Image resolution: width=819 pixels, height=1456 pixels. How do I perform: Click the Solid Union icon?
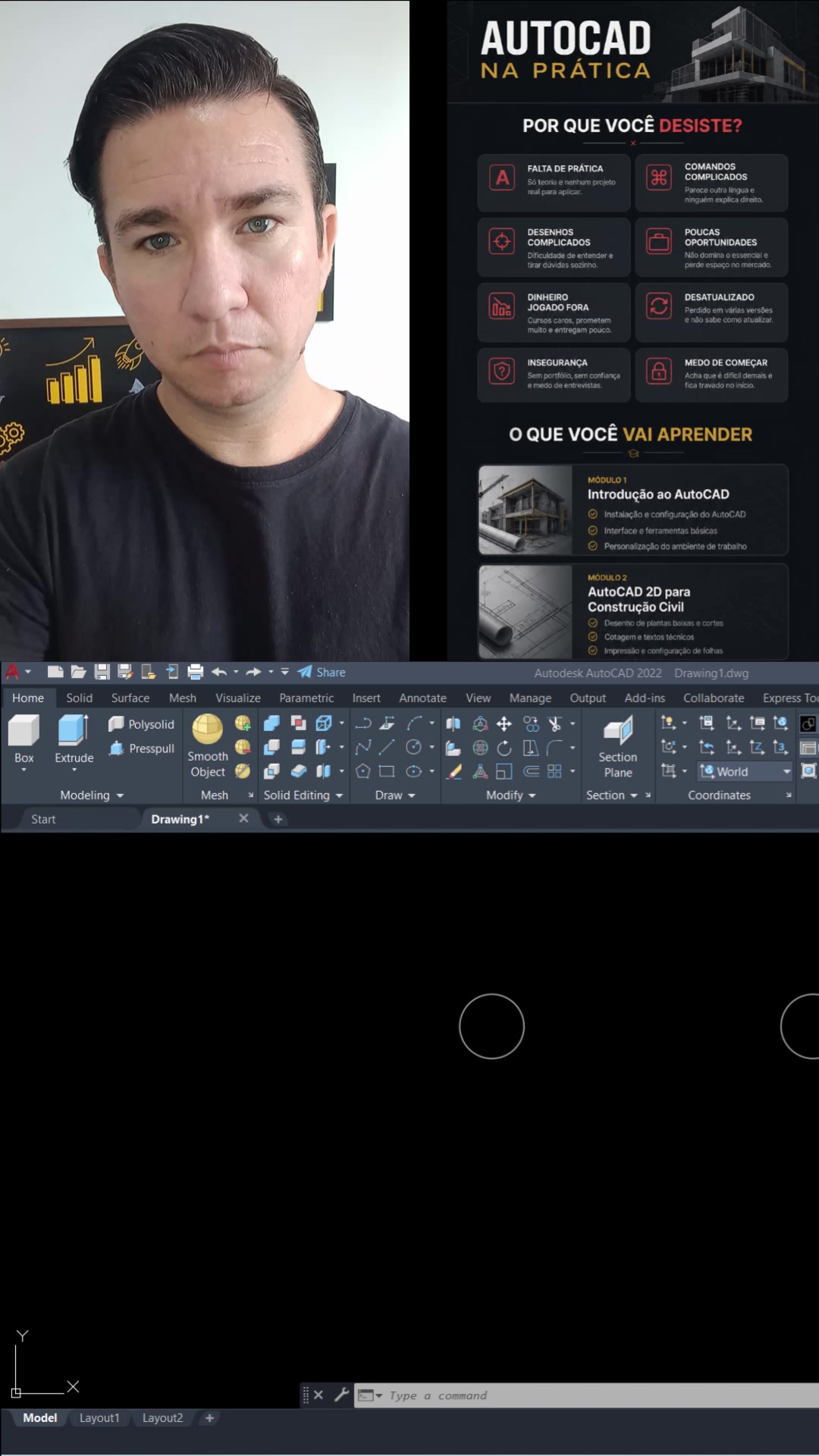(x=271, y=723)
